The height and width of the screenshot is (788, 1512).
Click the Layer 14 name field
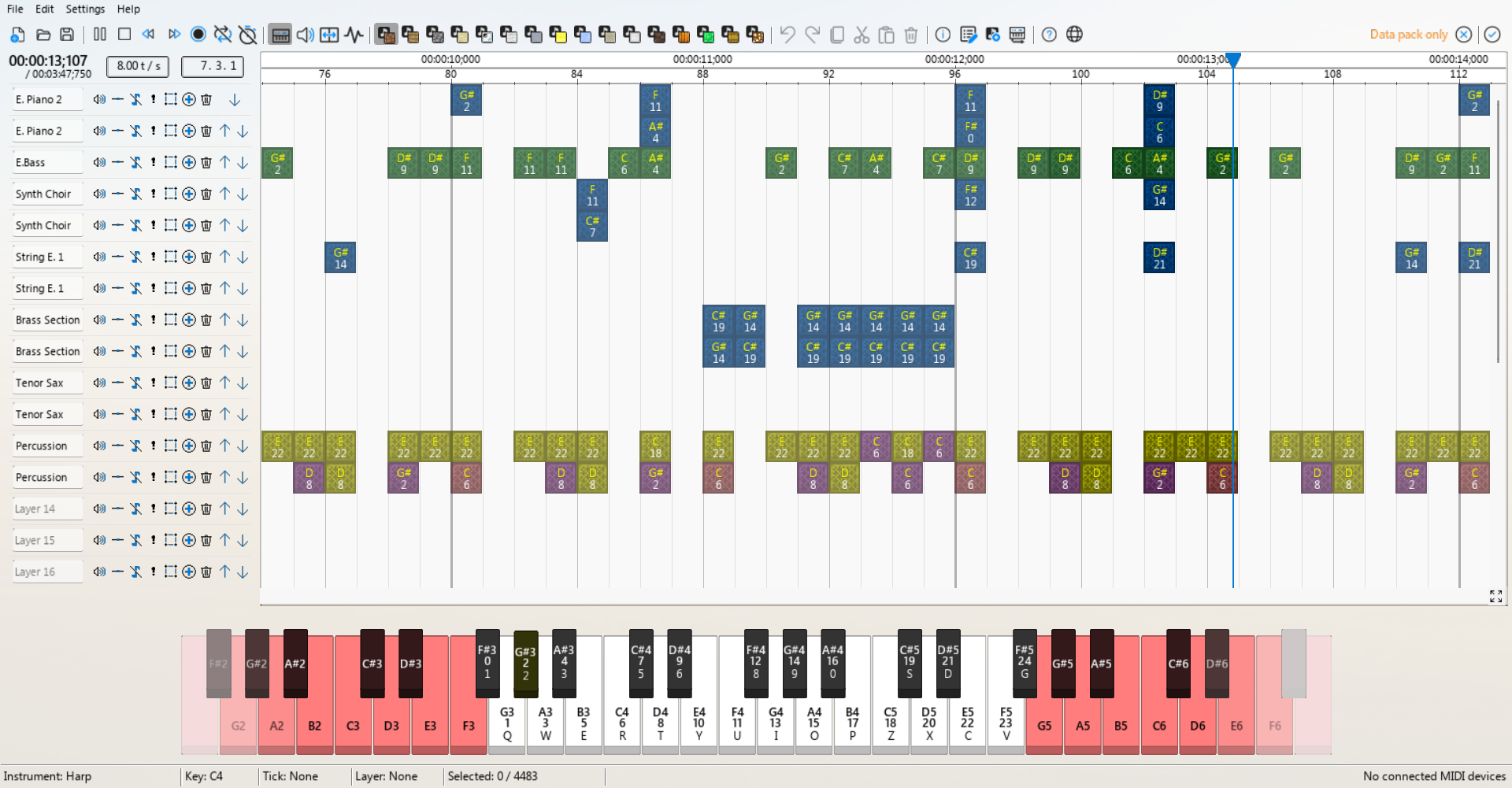tap(47, 509)
